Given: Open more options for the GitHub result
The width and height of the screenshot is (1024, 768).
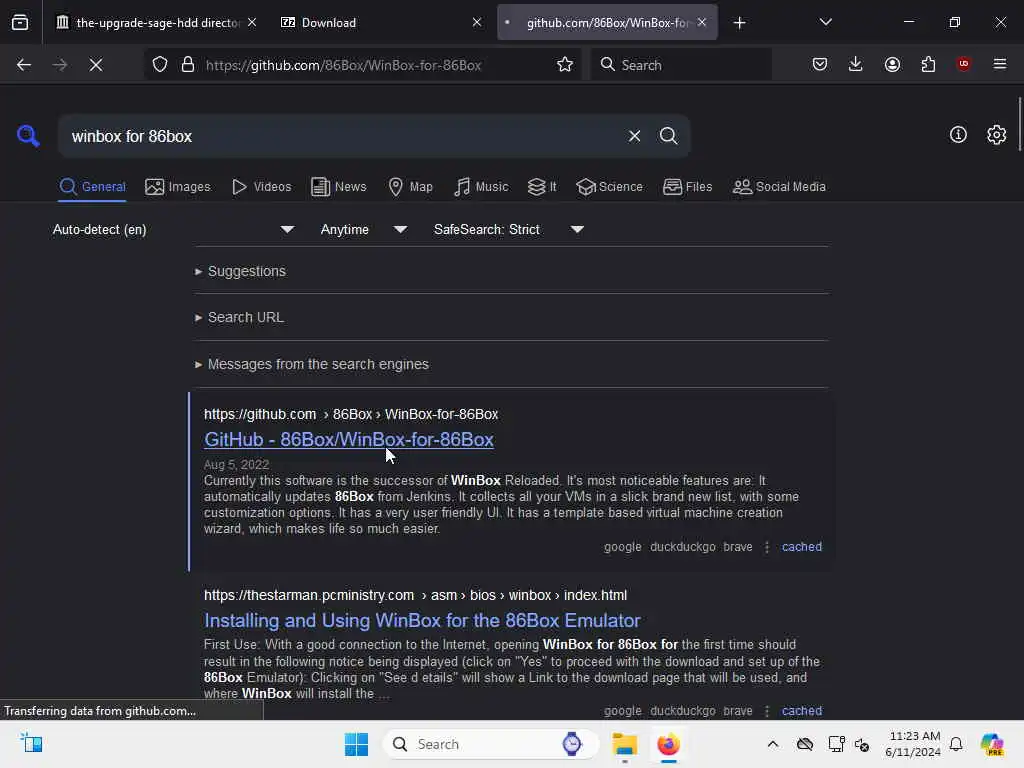Looking at the screenshot, I should (x=767, y=547).
